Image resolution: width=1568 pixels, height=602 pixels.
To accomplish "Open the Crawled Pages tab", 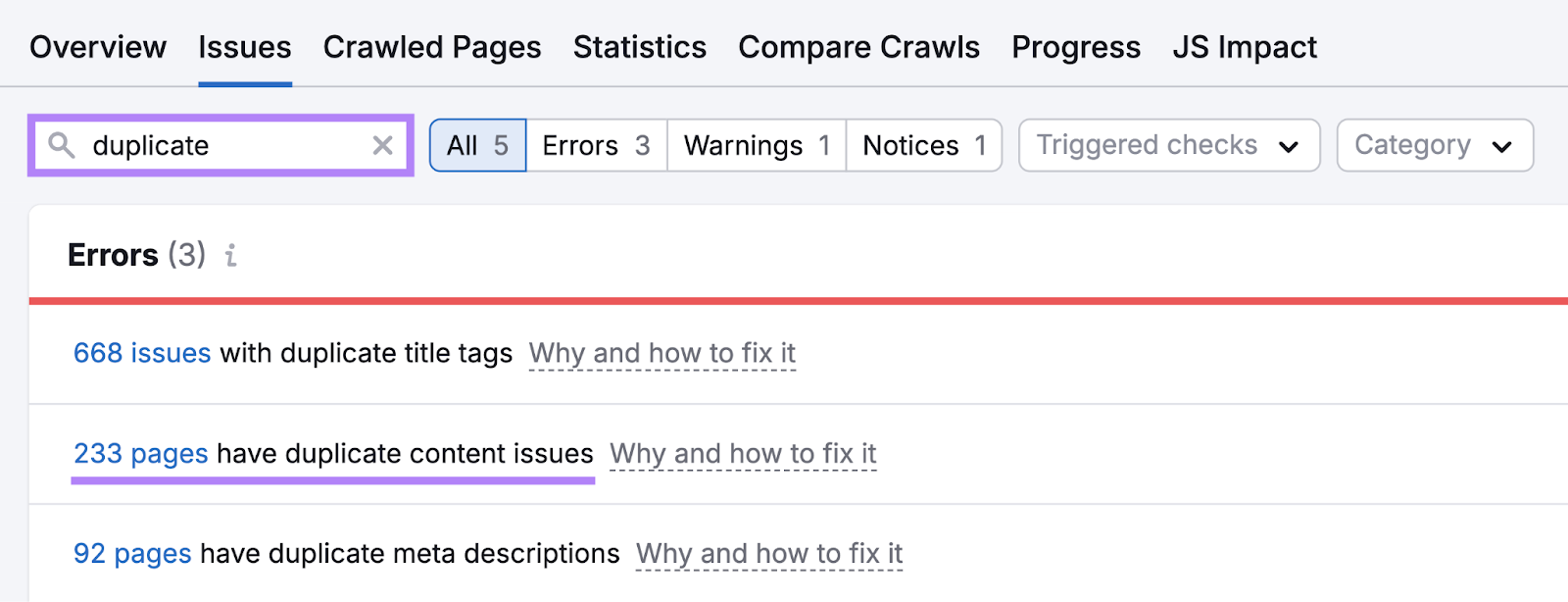I will pos(432,46).
